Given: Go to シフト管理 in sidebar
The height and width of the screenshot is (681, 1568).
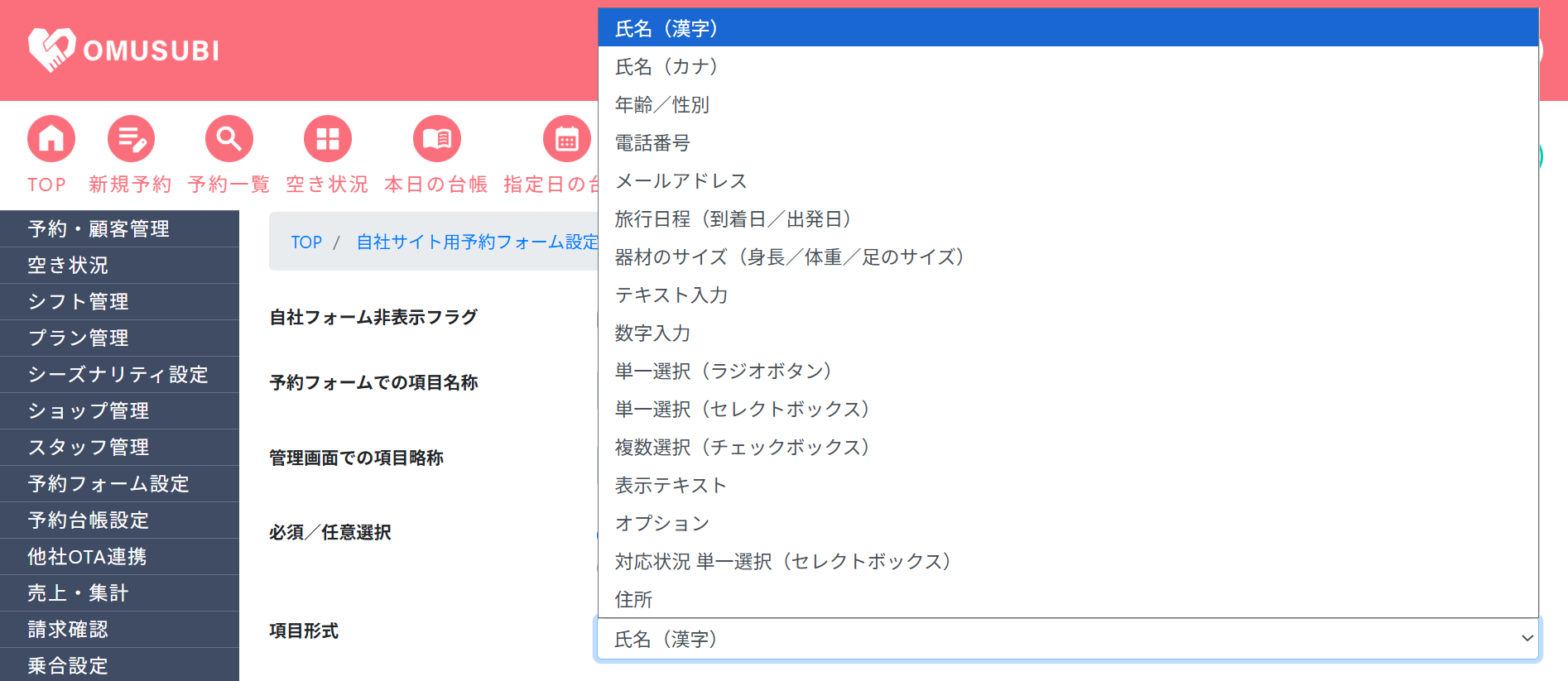Looking at the screenshot, I should pos(79,301).
